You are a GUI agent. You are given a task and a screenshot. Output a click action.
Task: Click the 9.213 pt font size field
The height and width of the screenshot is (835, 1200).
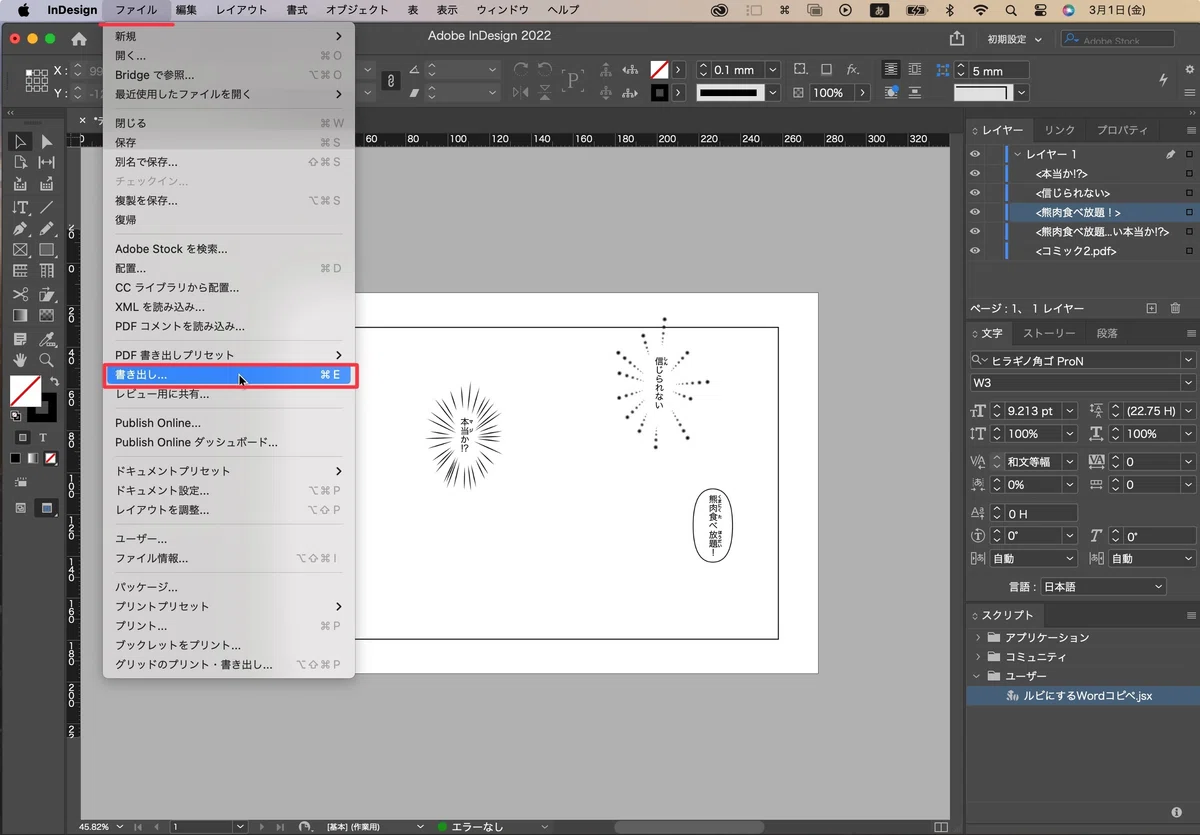pos(1032,411)
